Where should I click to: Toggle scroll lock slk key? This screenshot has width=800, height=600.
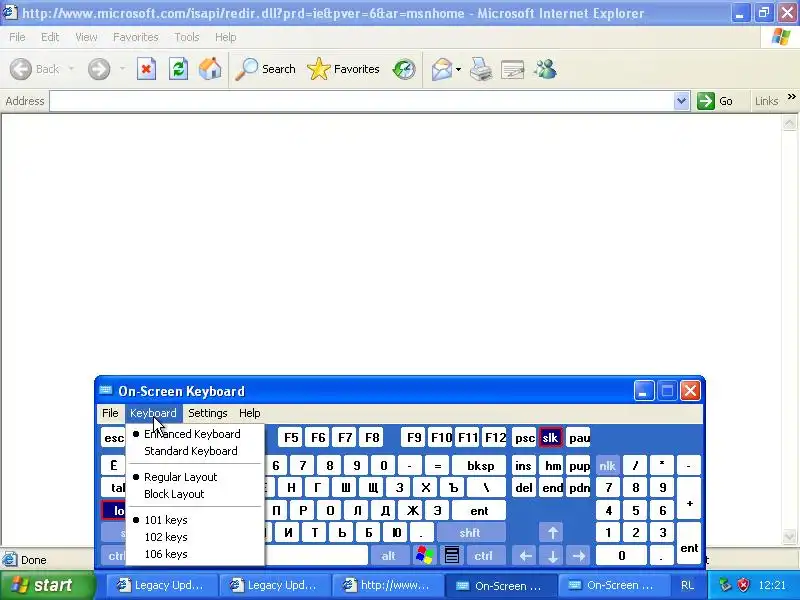pyautogui.click(x=551, y=438)
